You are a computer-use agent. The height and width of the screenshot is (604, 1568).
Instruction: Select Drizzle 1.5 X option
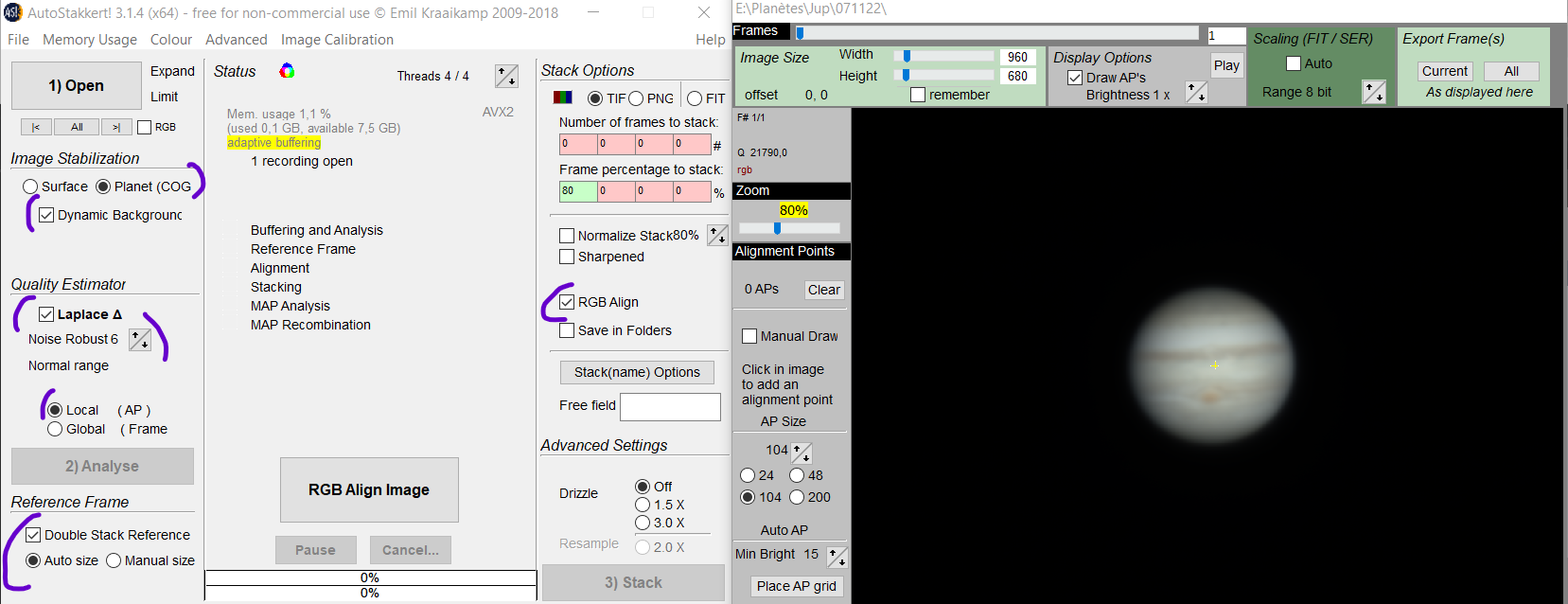pyautogui.click(x=643, y=505)
